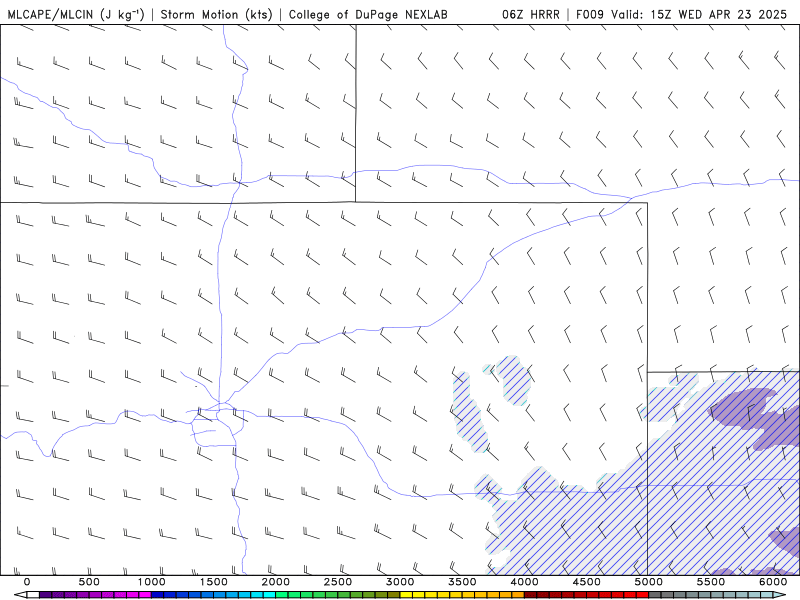Viewport: 800px width, 600px height.
Task: Click the cyan swatch below 2000 label
Action: pyautogui.click(x=269, y=594)
